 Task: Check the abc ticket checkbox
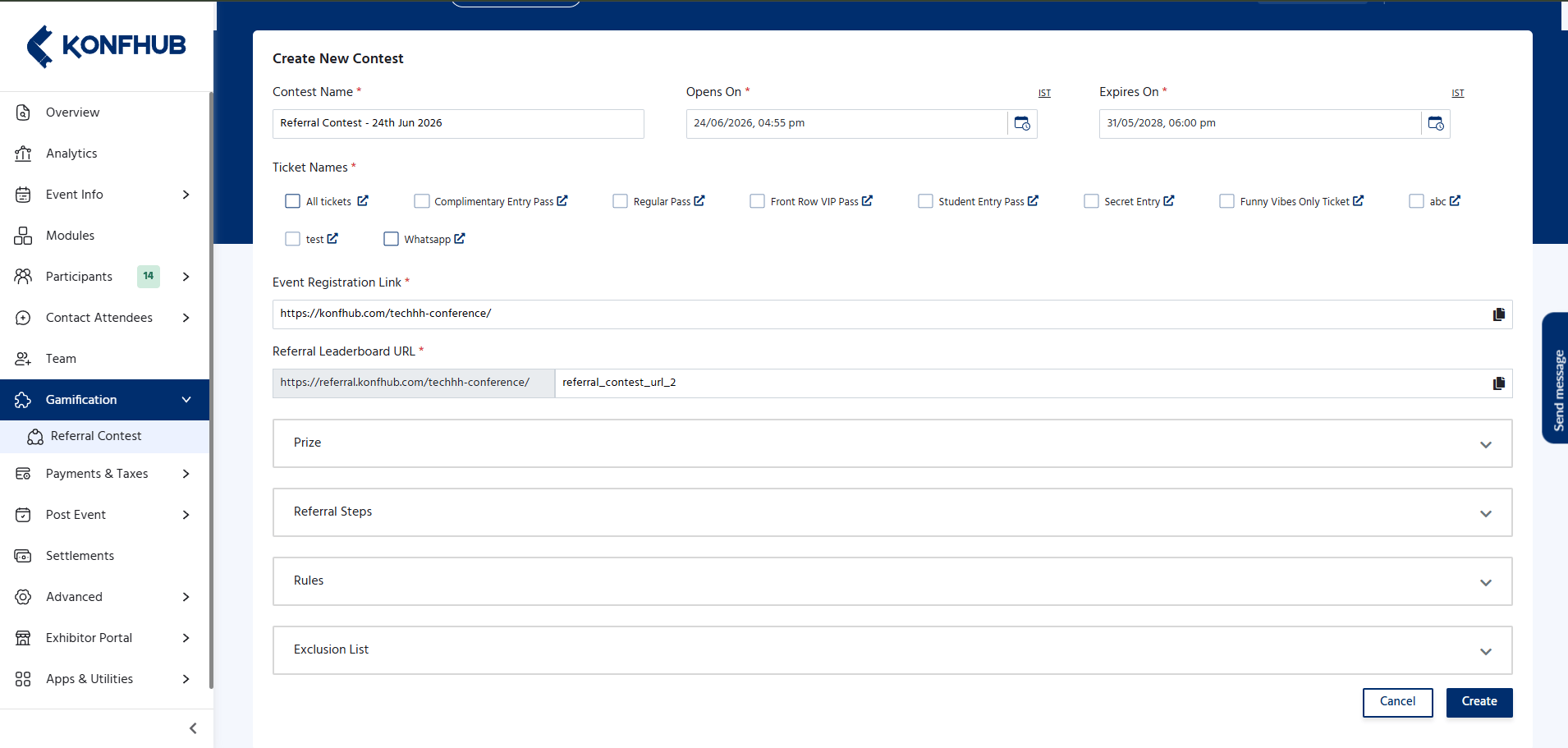(1416, 201)
